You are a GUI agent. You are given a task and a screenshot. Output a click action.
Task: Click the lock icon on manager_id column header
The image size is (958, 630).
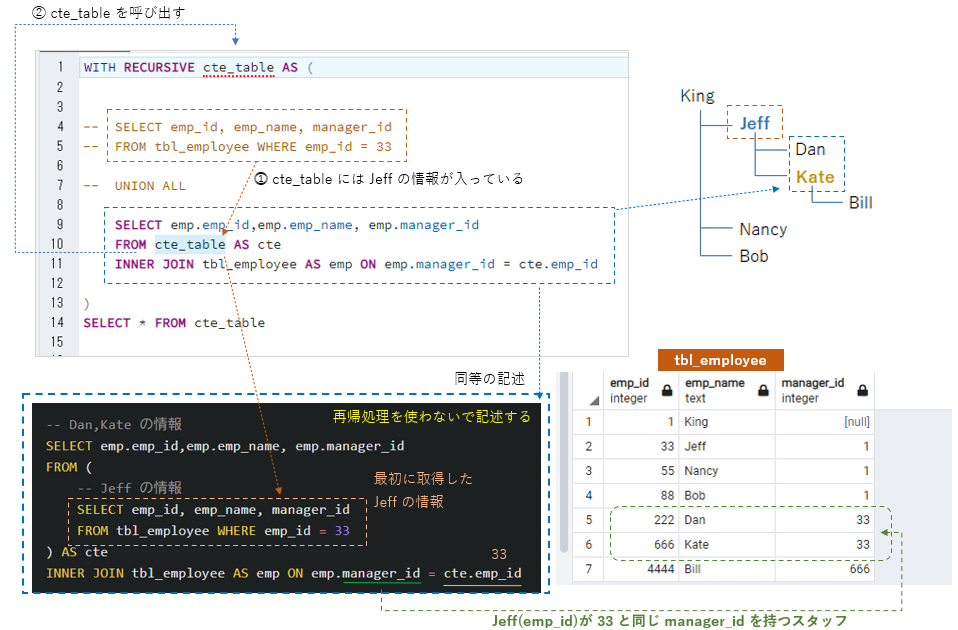pos(862,391)
